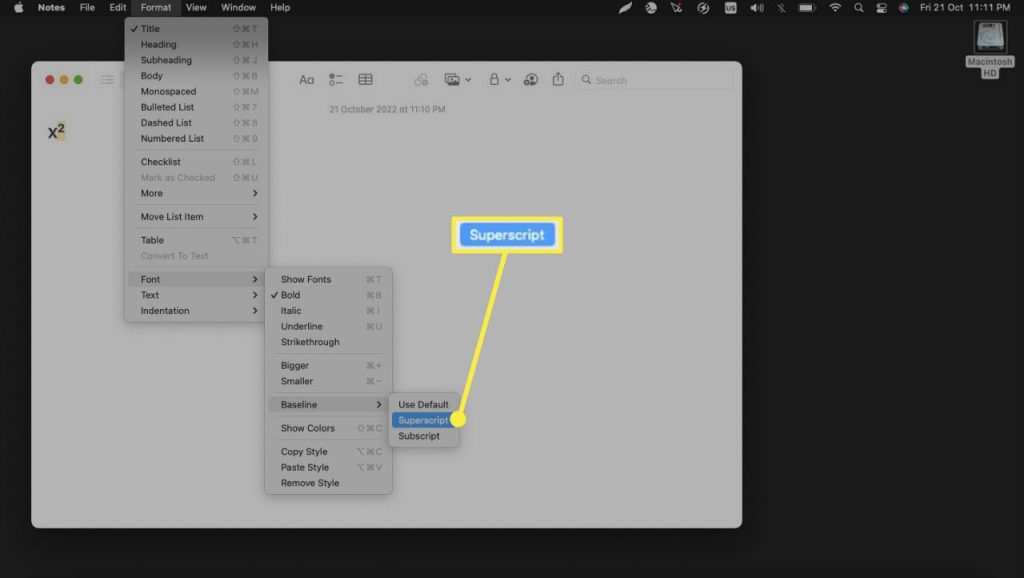
Task: Open the Apple menu
Action: tap(18, 8)
